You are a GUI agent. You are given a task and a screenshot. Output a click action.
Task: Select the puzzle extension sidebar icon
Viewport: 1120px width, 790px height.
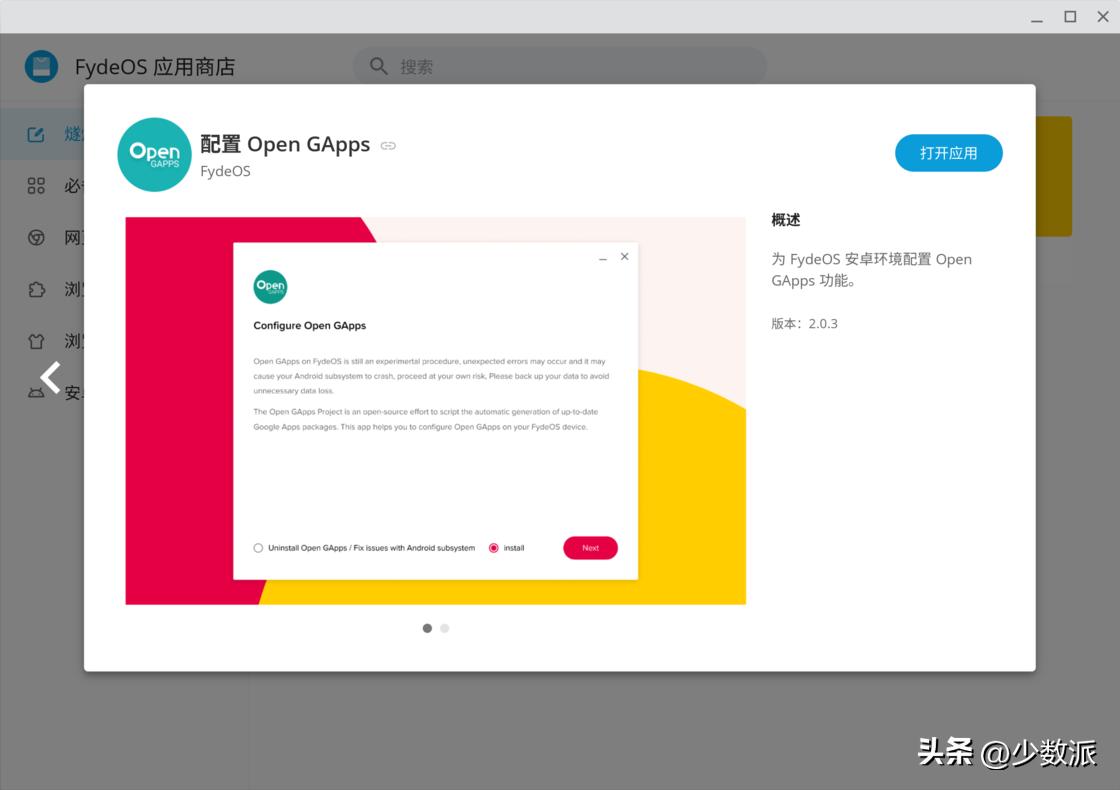pyautogui.click(x=36, y=289)
